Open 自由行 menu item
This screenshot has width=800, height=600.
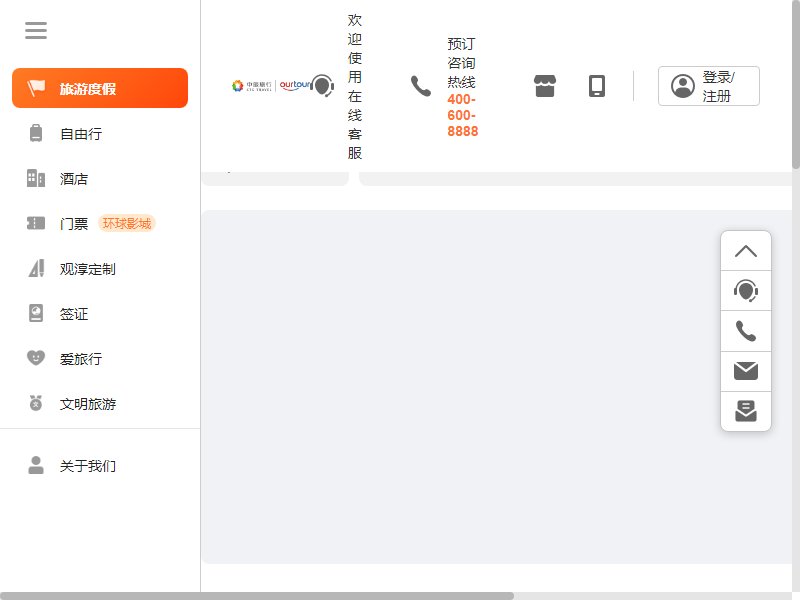point(100,134)
